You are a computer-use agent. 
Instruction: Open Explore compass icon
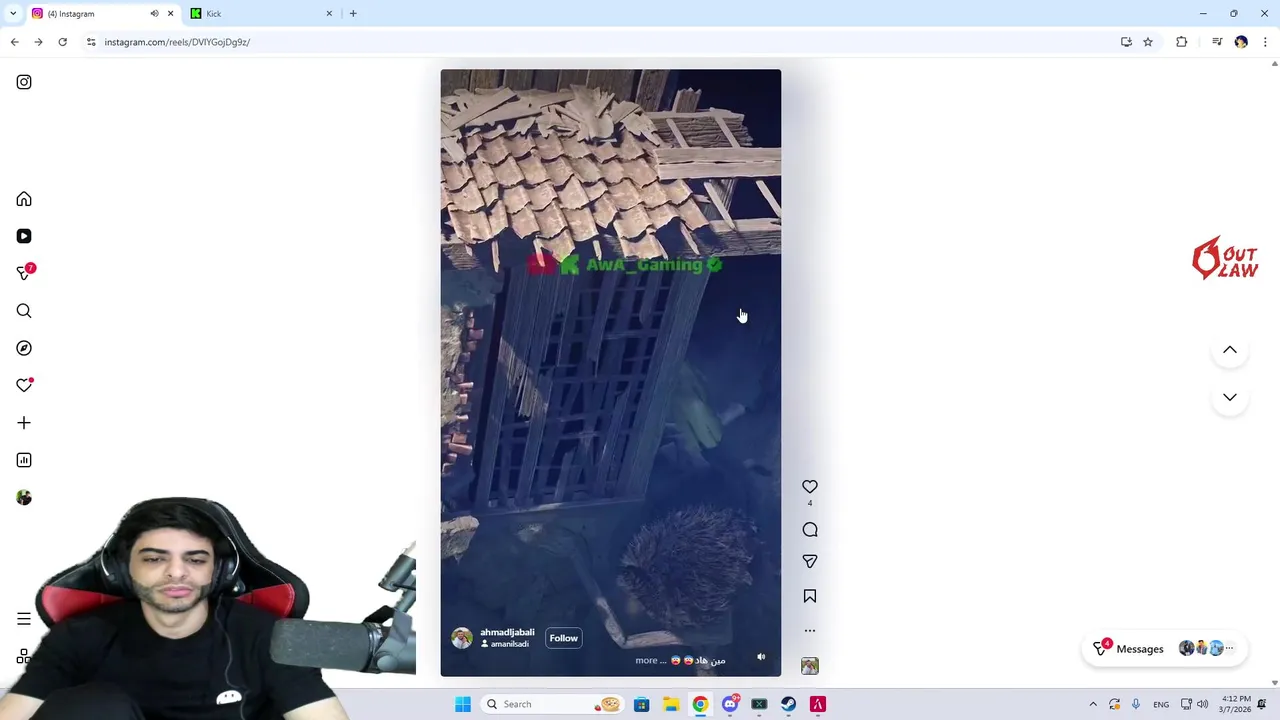(24, 348)
